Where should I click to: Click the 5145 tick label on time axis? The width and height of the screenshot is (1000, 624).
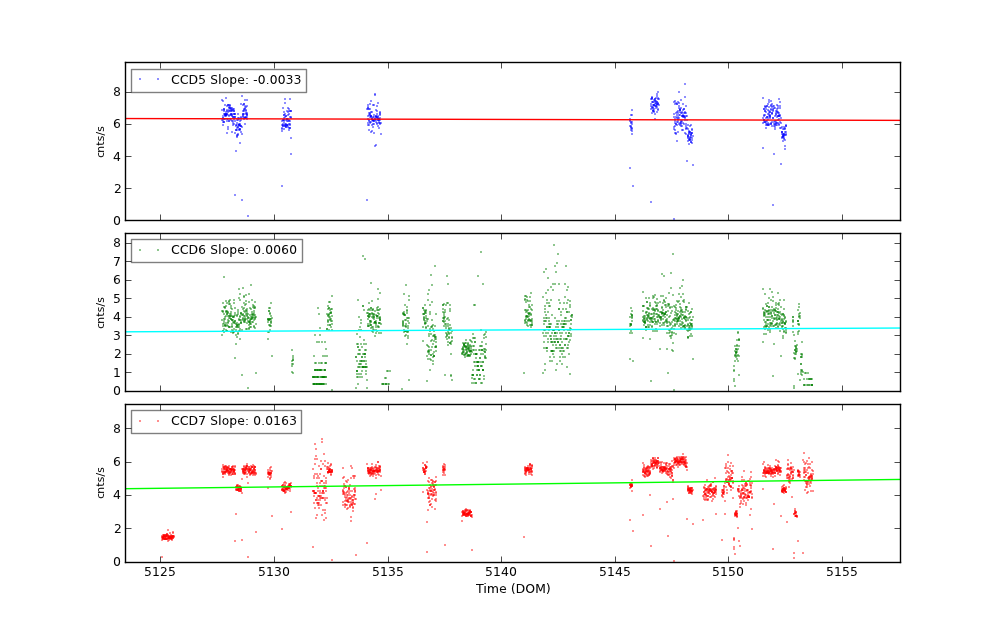tap(615, 572)
